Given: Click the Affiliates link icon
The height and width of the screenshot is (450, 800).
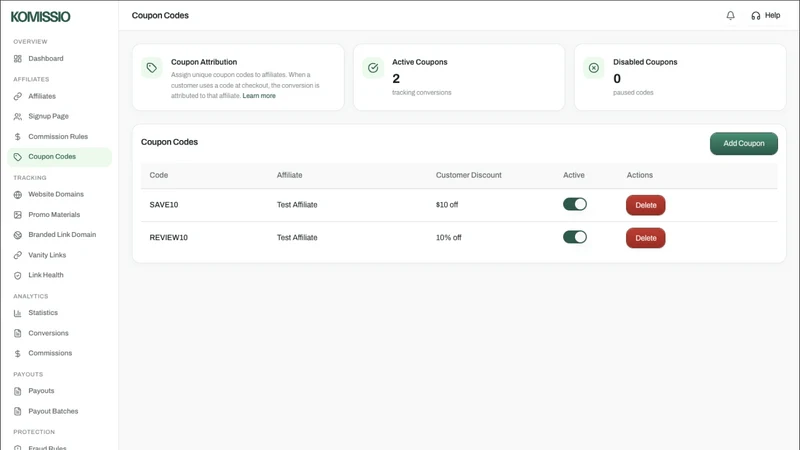Looking at the screenshot, I should click(x=18, y=96).
